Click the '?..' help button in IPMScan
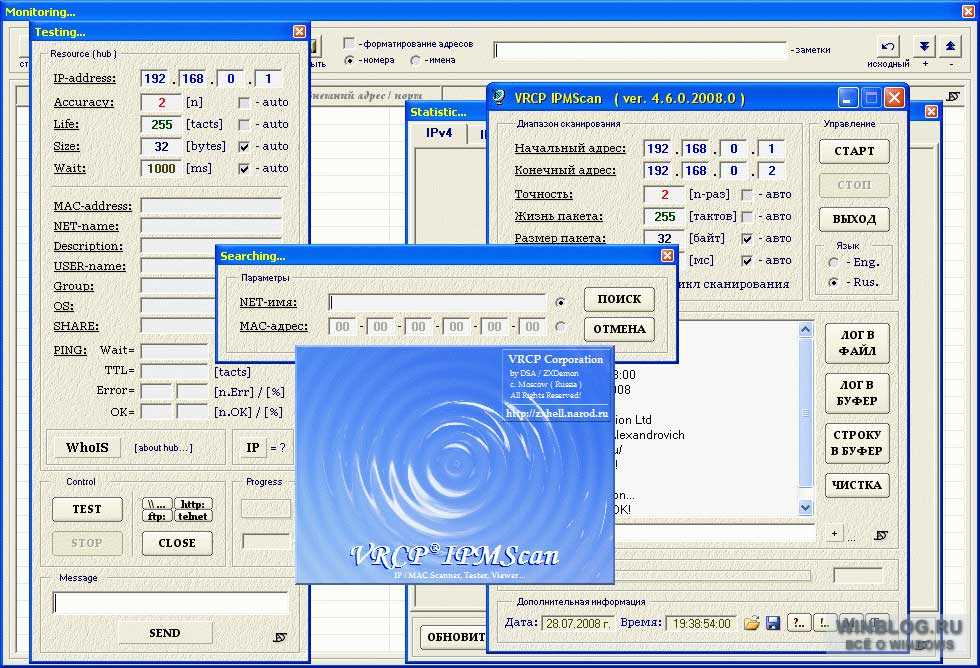Image resolution: width=980 pixels, height=668 pixels. point(799,622)
